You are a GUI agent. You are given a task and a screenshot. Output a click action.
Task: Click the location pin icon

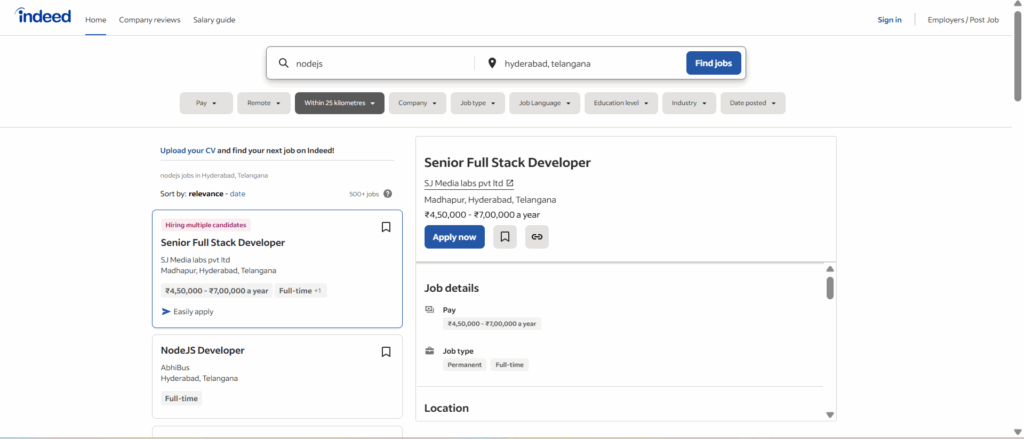(x=492, y=63)
